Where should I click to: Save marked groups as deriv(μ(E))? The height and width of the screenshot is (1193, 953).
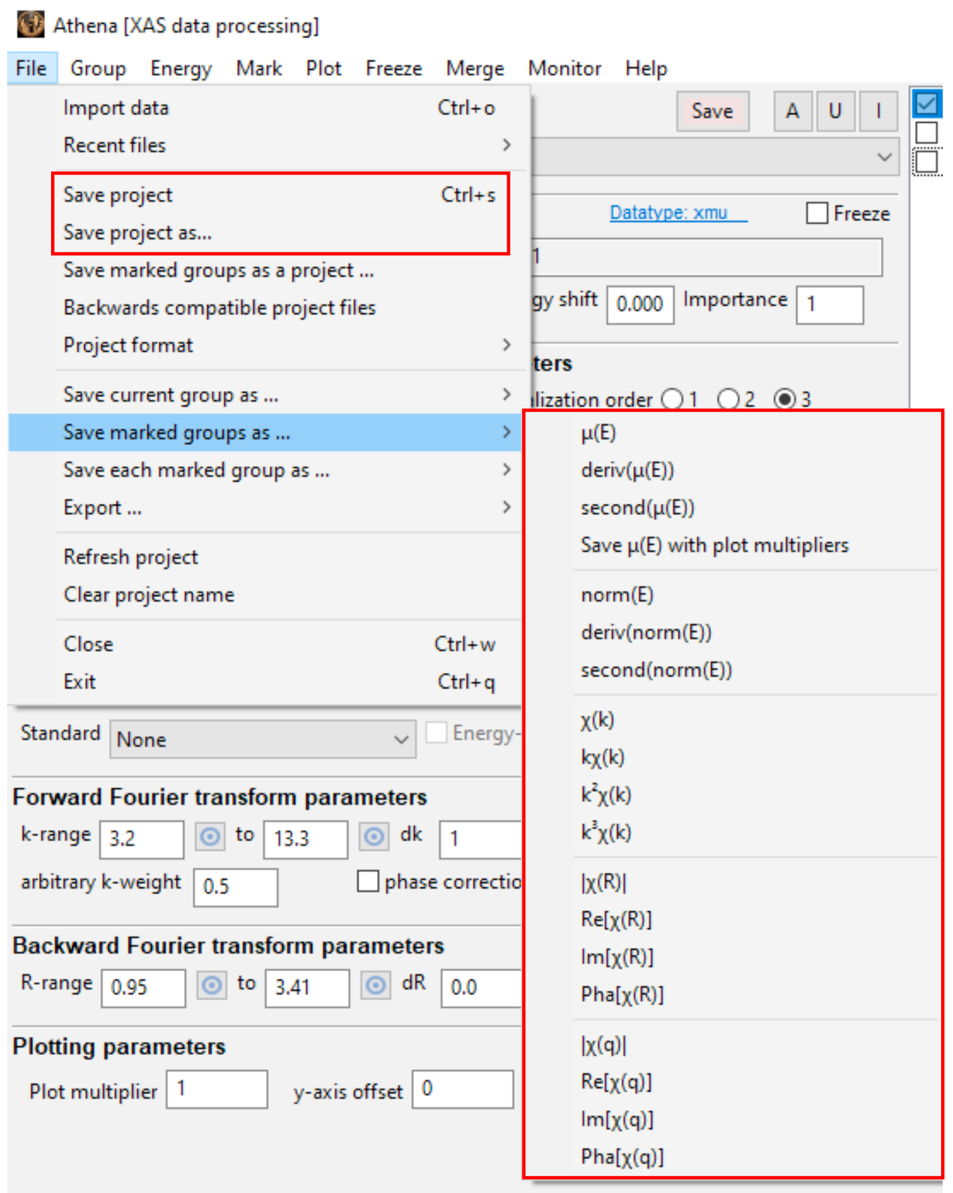click(x=733, y=469)
